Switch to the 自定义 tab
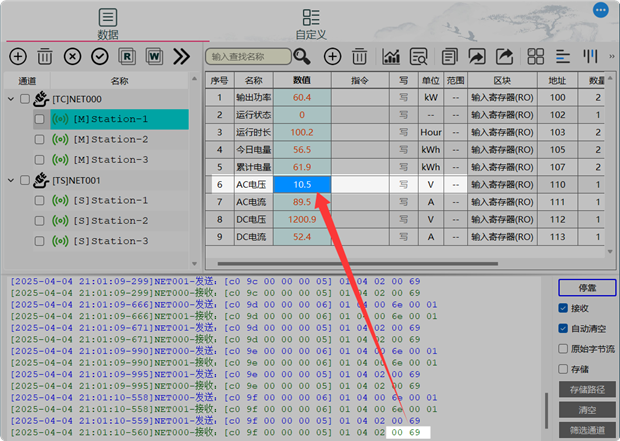 pyautogui.click(x=311, y=25)
